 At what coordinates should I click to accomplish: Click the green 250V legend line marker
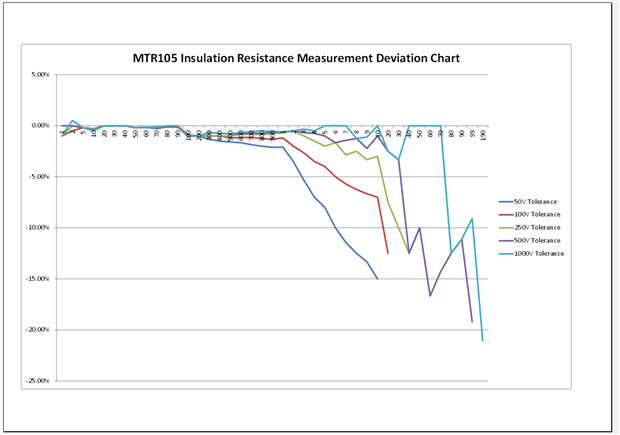click(x=507, y=228)
